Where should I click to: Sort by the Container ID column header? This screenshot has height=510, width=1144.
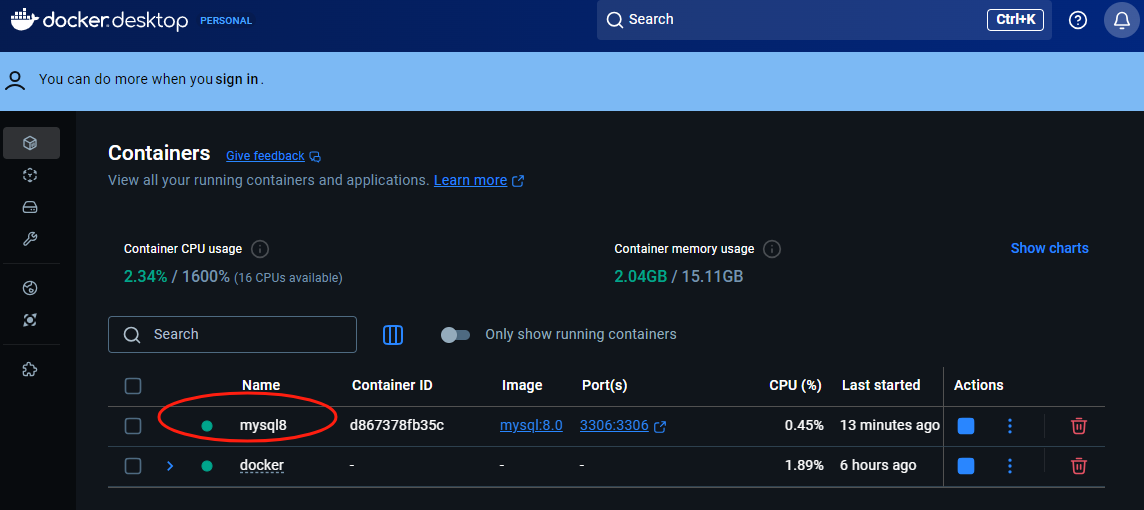392,385
